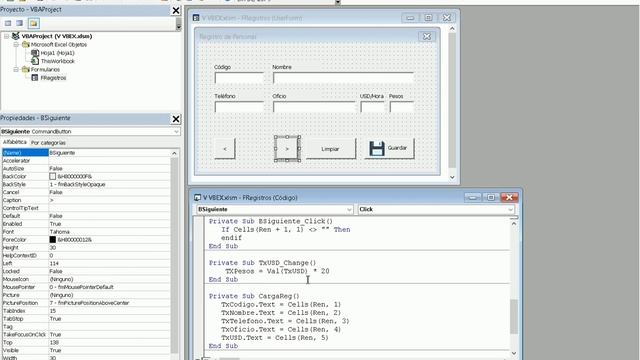Viewport: 640px width, 360px height.
Task: Collapse the Microsoft Excel Objetos folder
Action: tap(16, 44)
